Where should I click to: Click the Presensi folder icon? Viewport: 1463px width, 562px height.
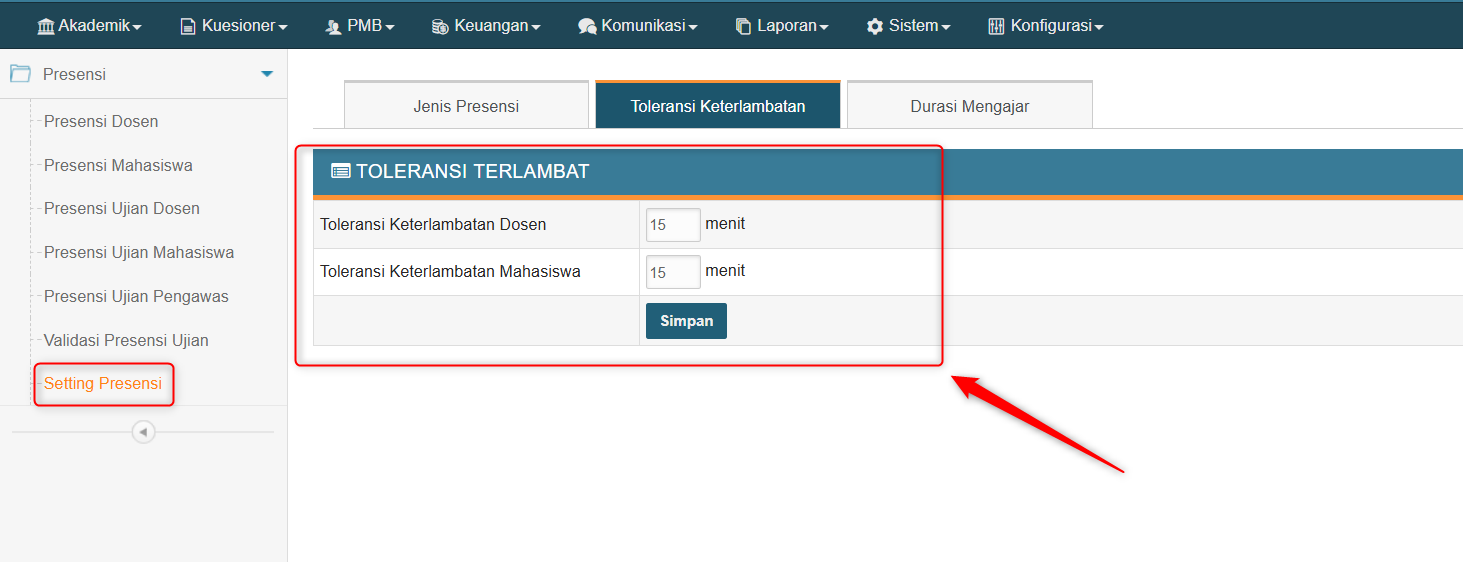pos(20,74)
